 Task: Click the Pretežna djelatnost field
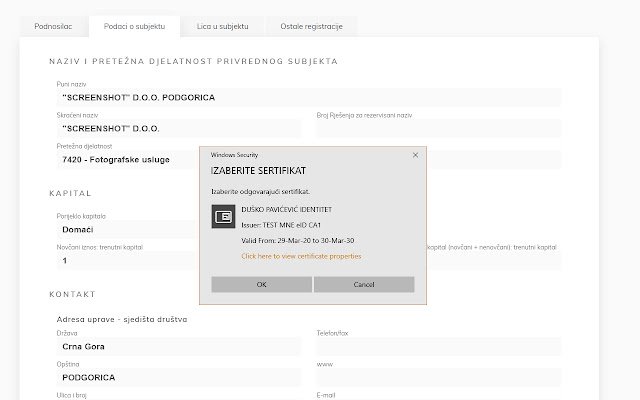click(127, 160)
